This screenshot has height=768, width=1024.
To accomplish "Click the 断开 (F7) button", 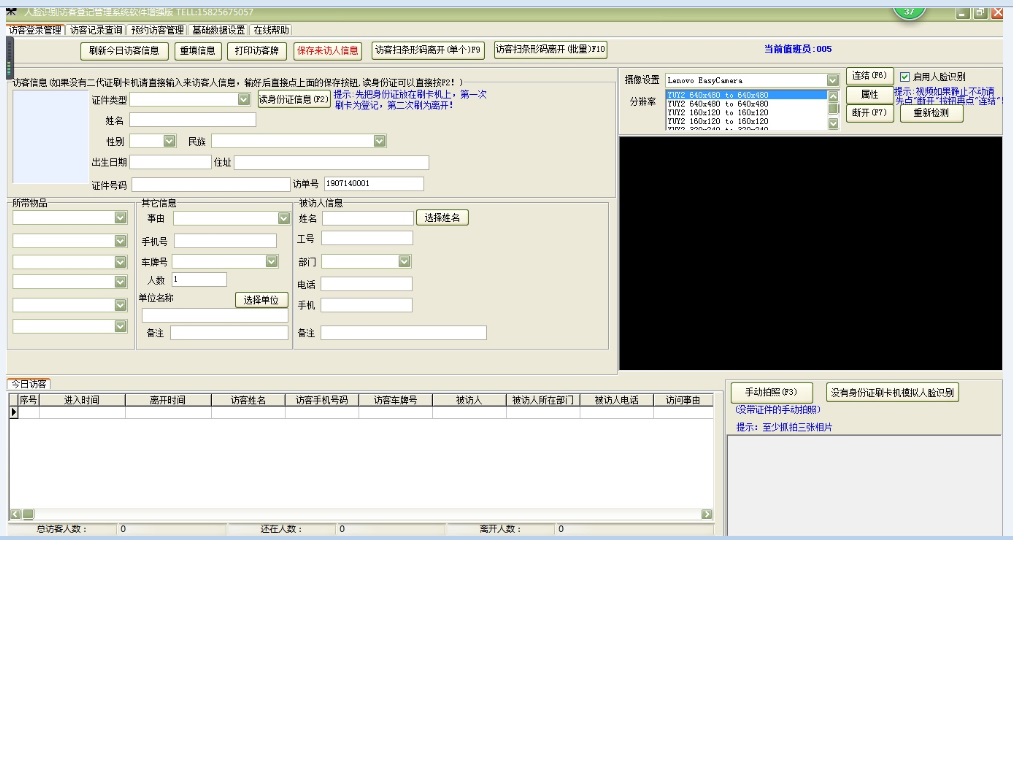I will pos(869,113).
